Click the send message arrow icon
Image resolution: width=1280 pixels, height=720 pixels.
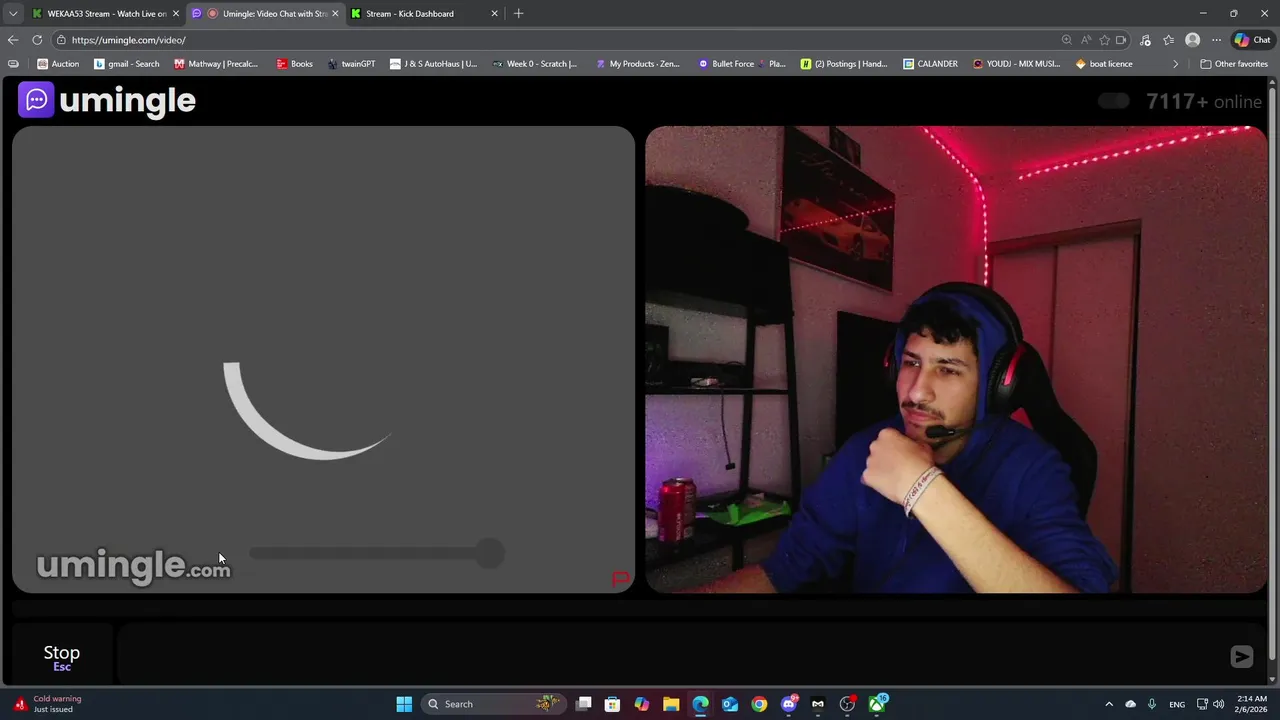(x=1241, y=656)
